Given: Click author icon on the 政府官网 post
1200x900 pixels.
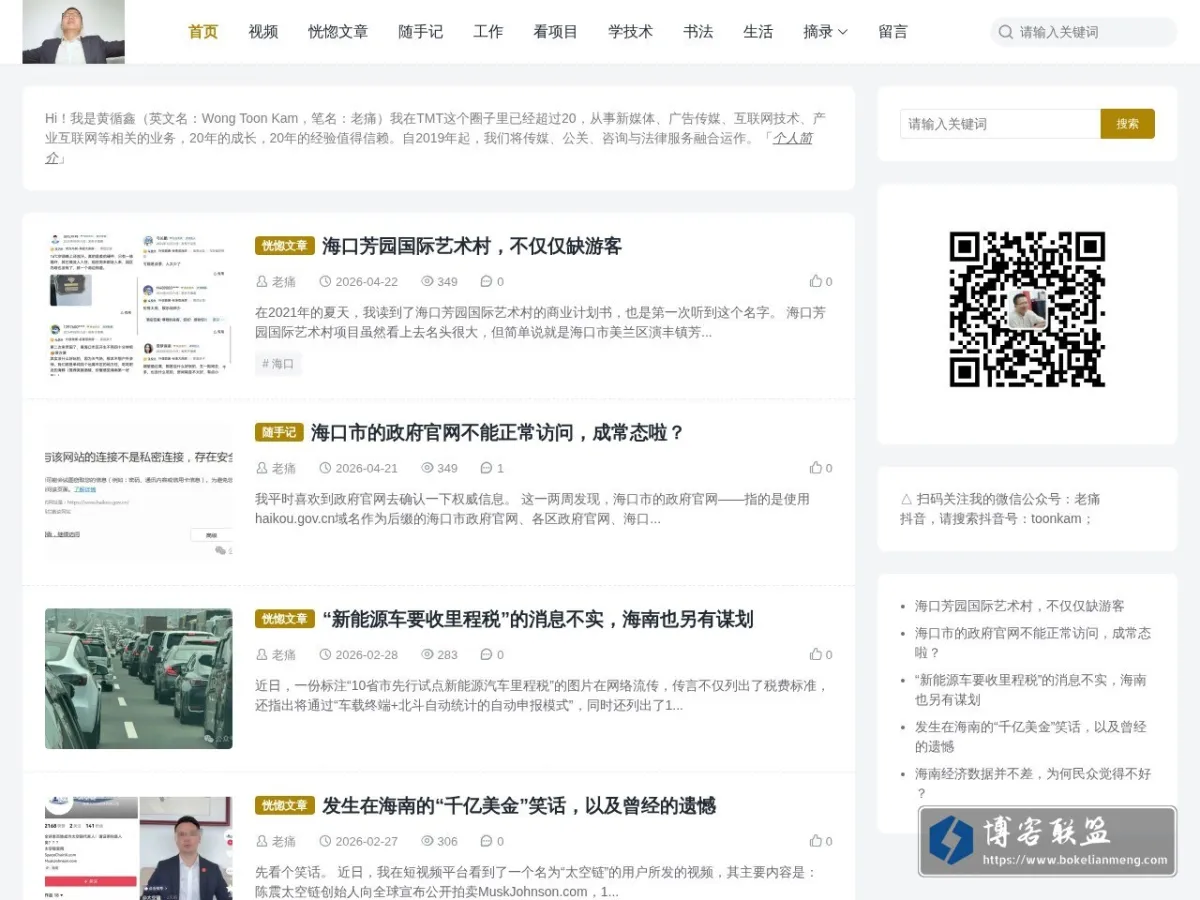Looking at the screenshot, I should click(262, 468).
